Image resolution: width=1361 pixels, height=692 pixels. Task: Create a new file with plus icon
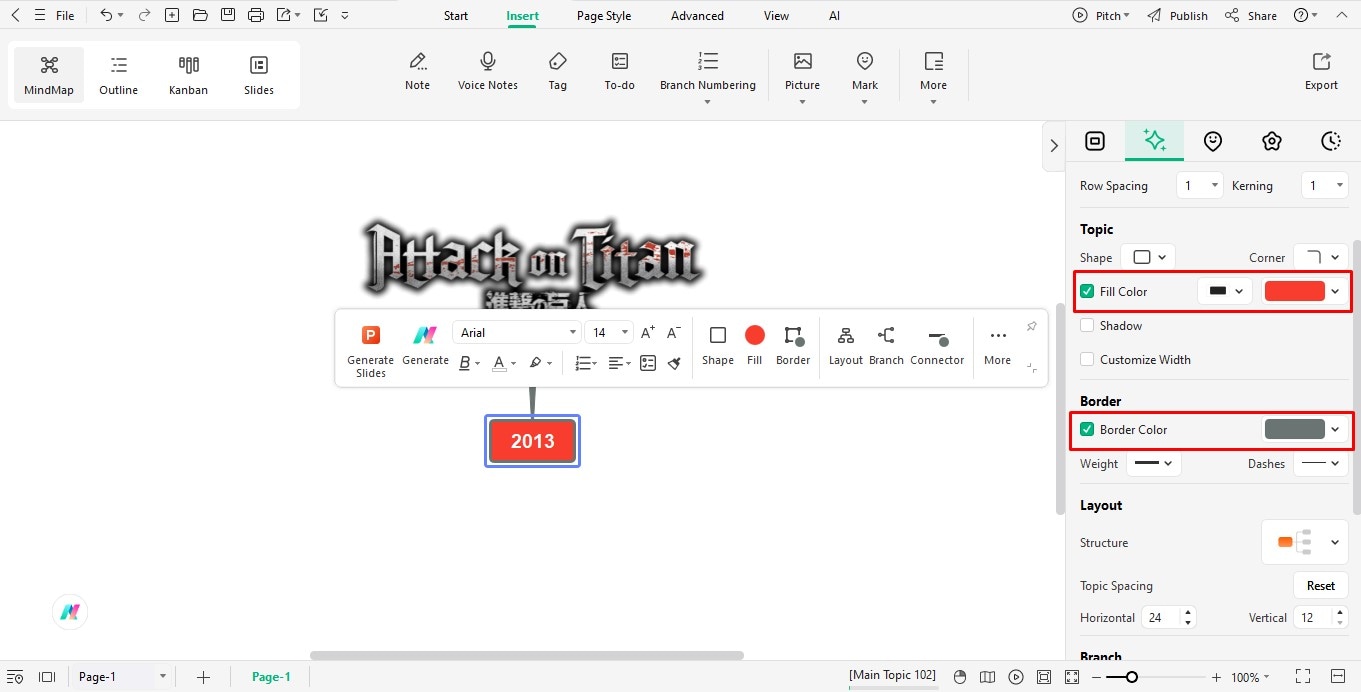click(x=172, y=15)
